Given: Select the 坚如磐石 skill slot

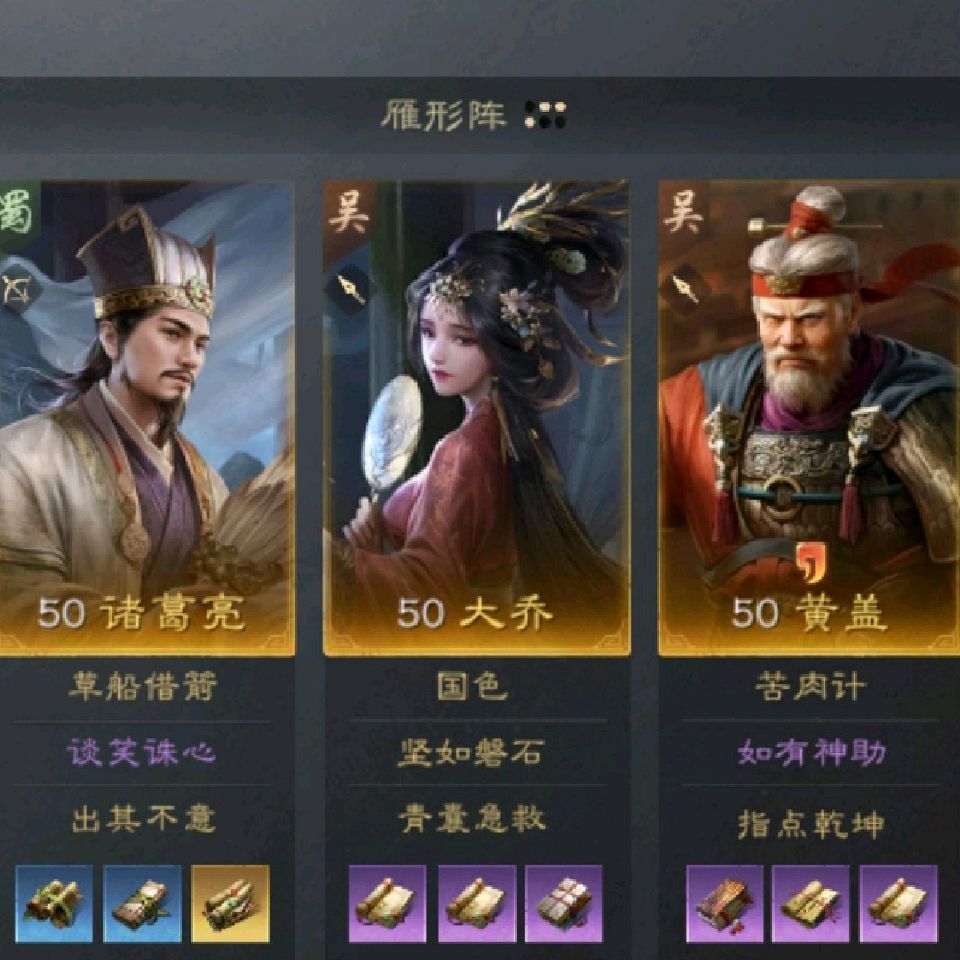Looking at the screenshot, I should point(471,753).
